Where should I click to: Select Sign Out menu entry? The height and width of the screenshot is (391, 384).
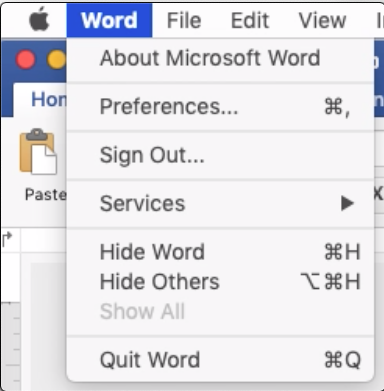(220, 155)
